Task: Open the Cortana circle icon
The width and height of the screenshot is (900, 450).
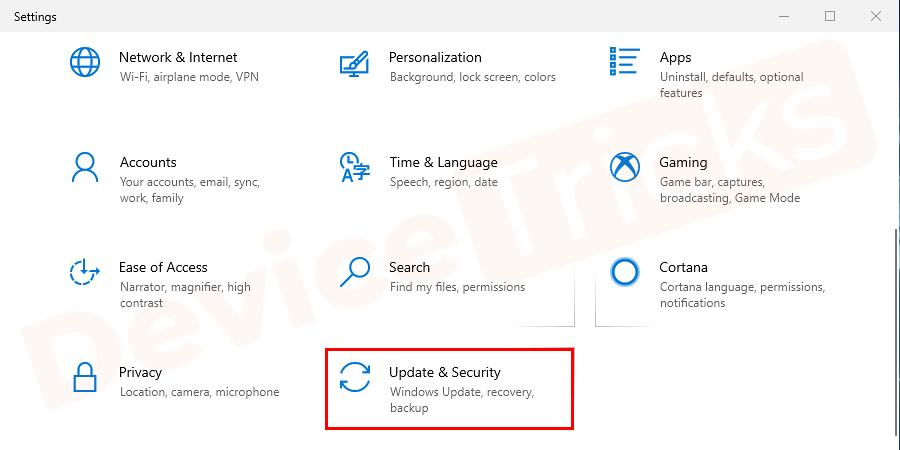Action: 625,272
